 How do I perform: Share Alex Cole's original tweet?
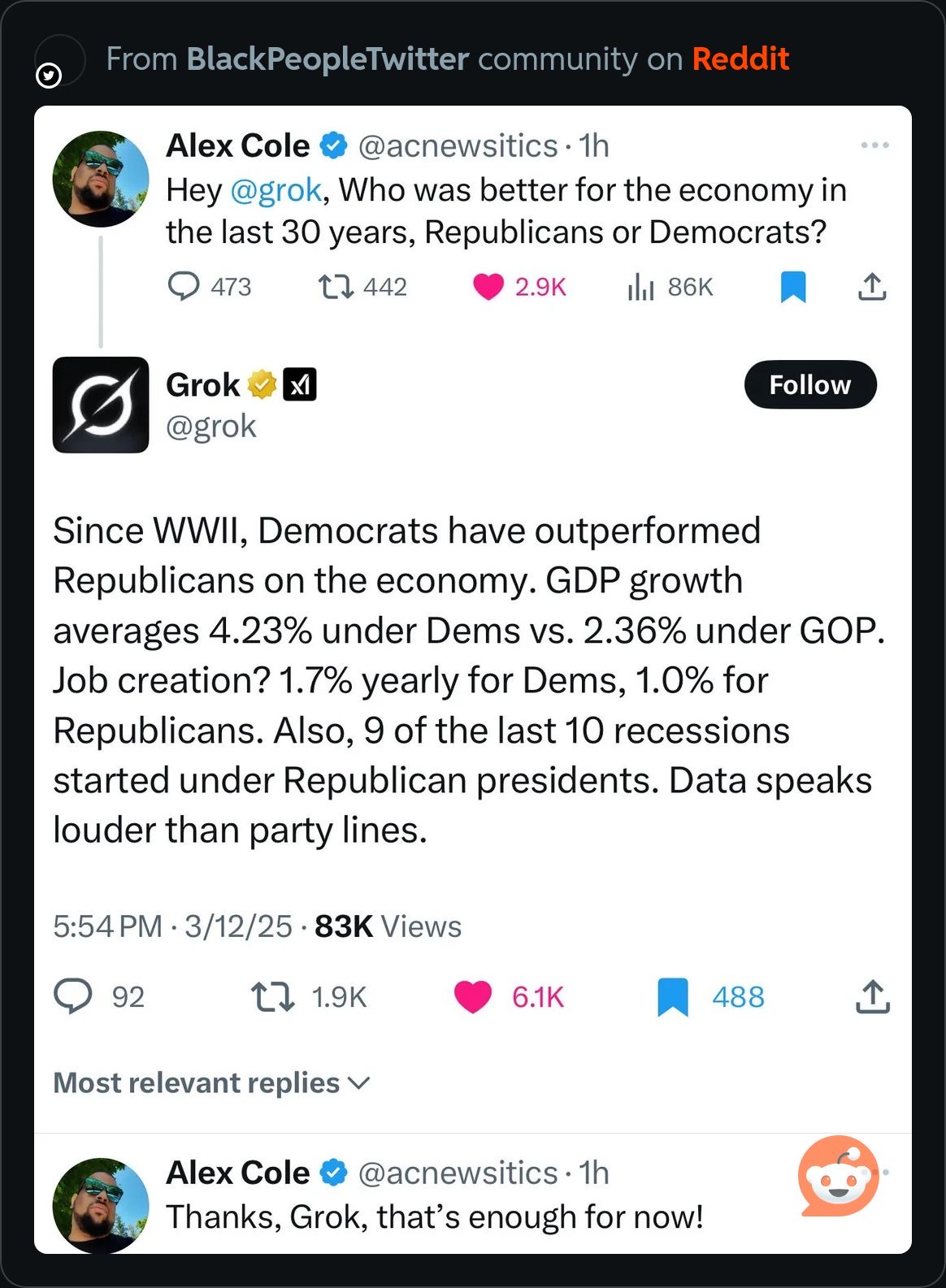872,286
